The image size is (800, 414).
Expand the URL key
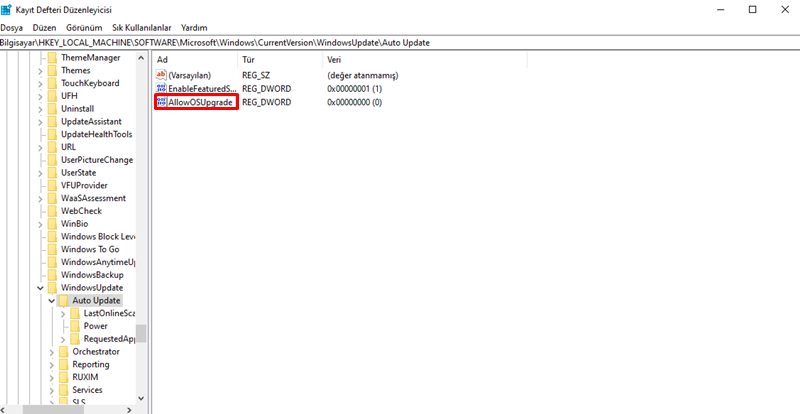click(x=40, y=147)
